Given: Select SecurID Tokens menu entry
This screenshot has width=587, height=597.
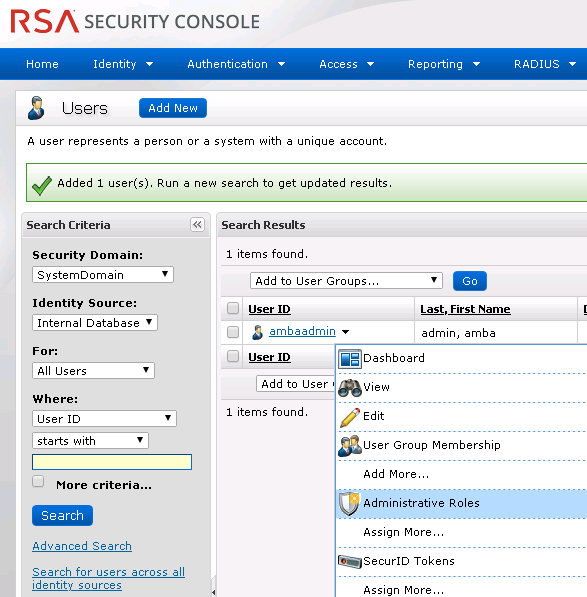Looking at the screenshot, I should pyautogui.click(x=461, y=561).
